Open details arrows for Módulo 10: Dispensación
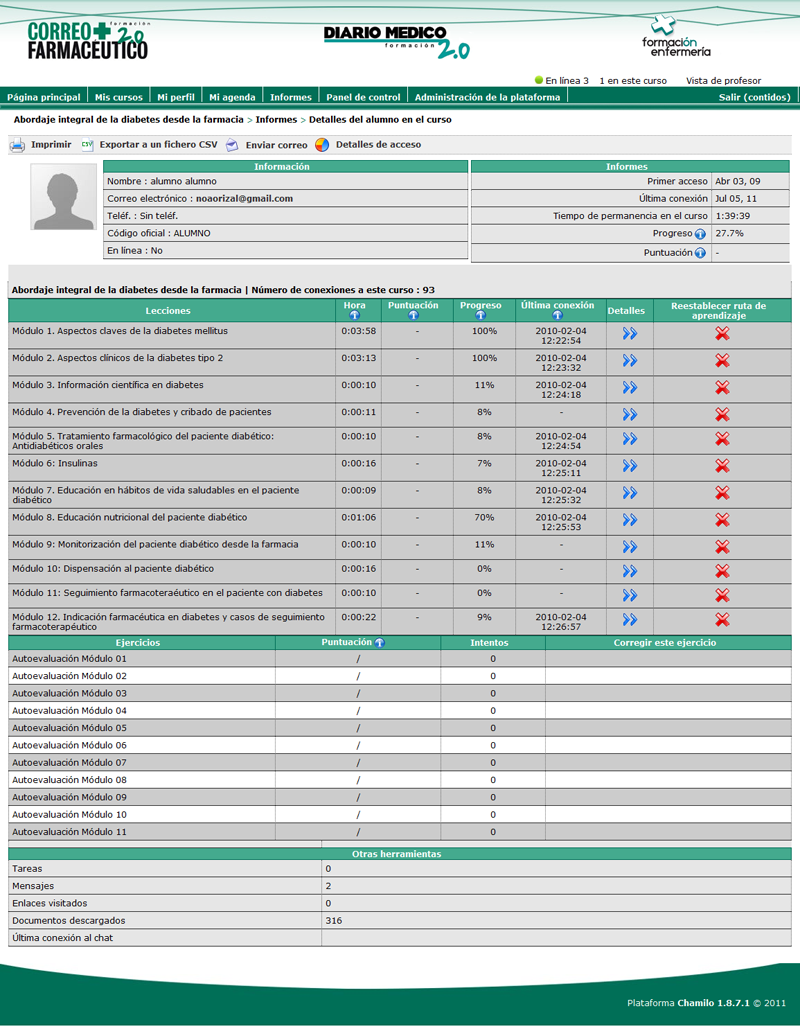The width and height of the screenshot is (800, 1029). pyautogui.click(x=630, y=571)
